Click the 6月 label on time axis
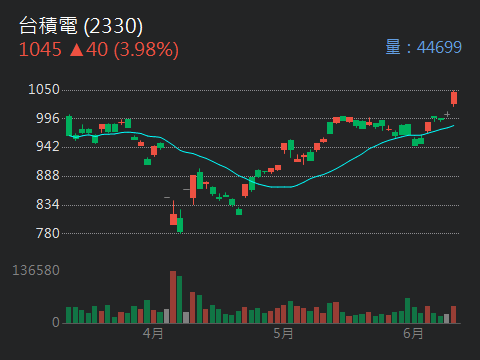Screen dimensions: 480x360 (x=413, y=333)
